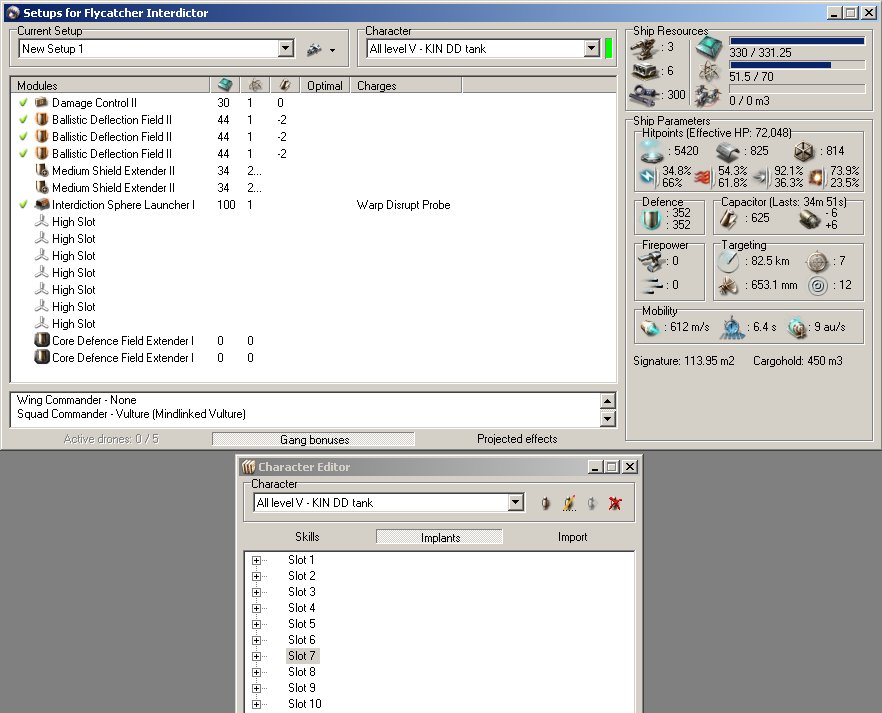882x713 pixels.
Task: Select the Warp Disrupt Probe charge
Action: click(403, 205)
